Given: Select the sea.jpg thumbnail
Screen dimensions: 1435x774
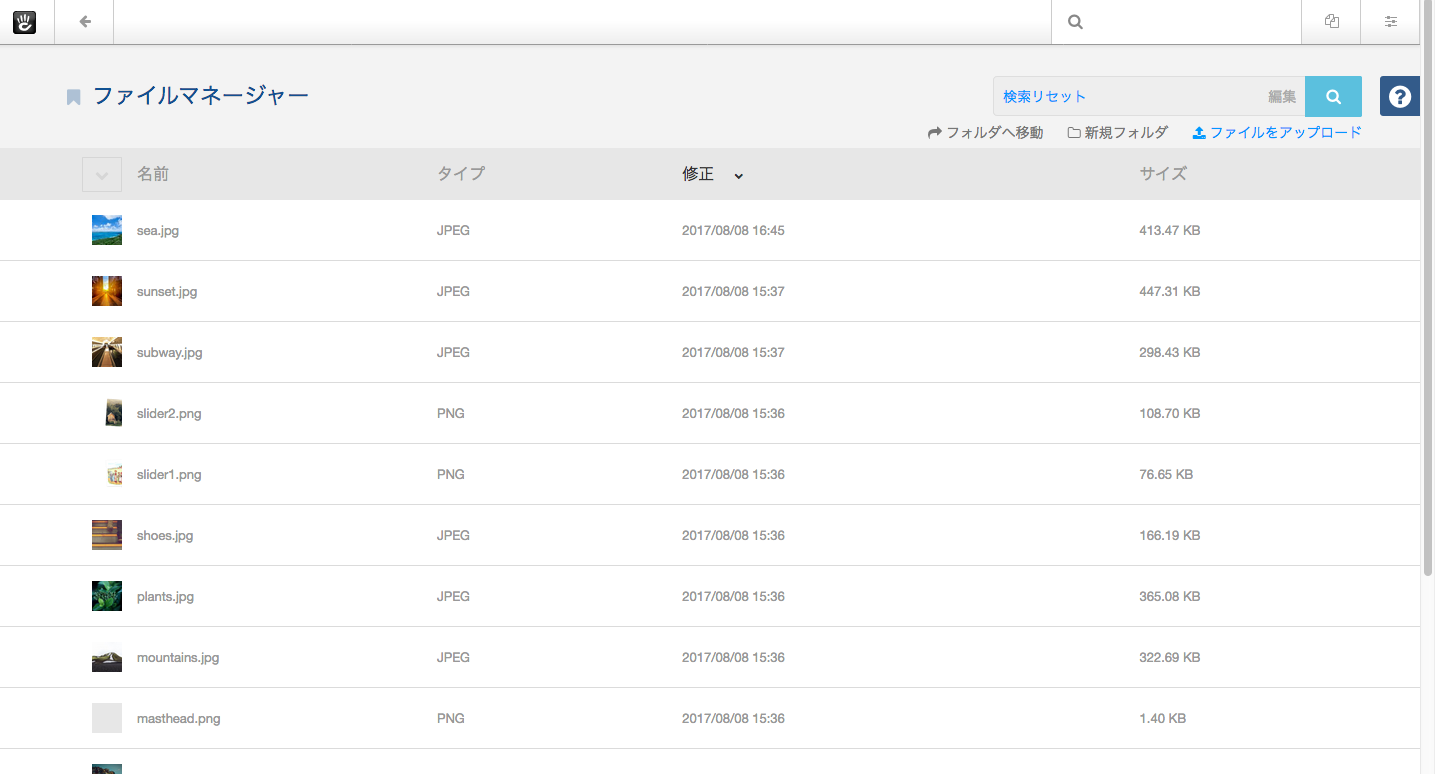Looking at the screenshot, I should [107, 230].
